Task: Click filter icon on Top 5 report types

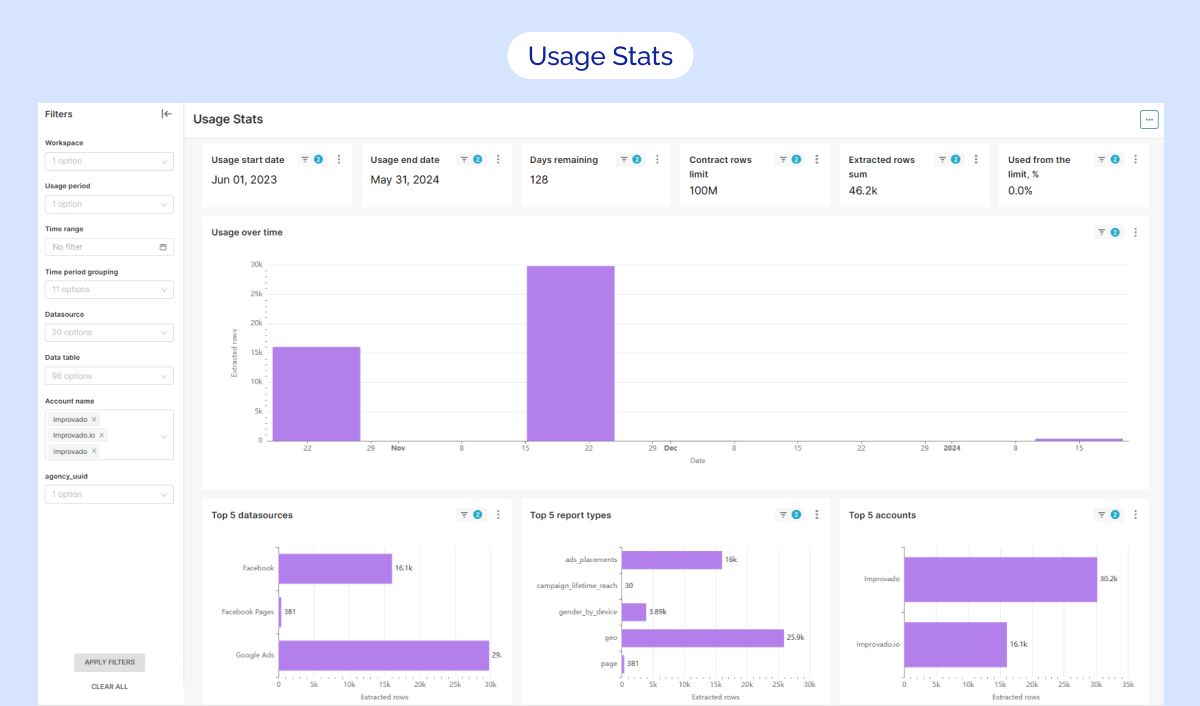Action: (783, 515)
